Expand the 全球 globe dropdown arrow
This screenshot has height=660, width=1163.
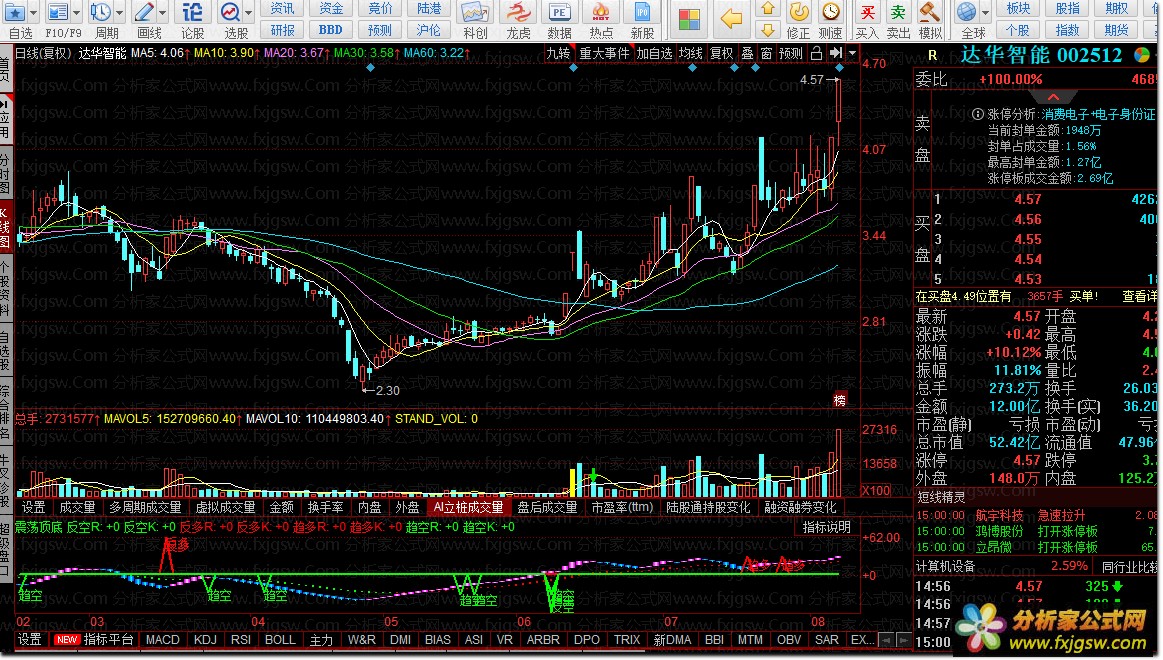pos(985,13)
